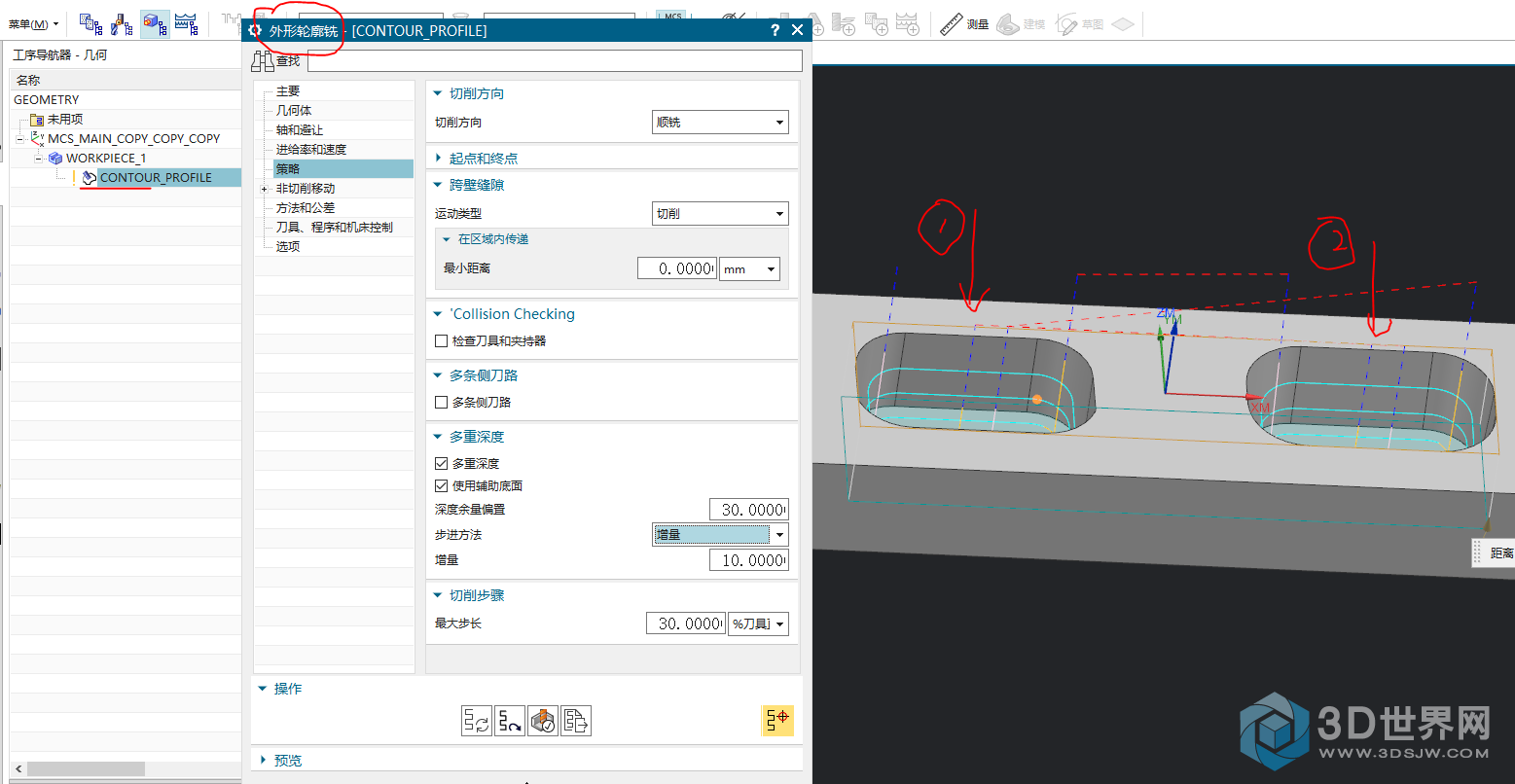Click the 最大步长 value field

coord(686,624)
